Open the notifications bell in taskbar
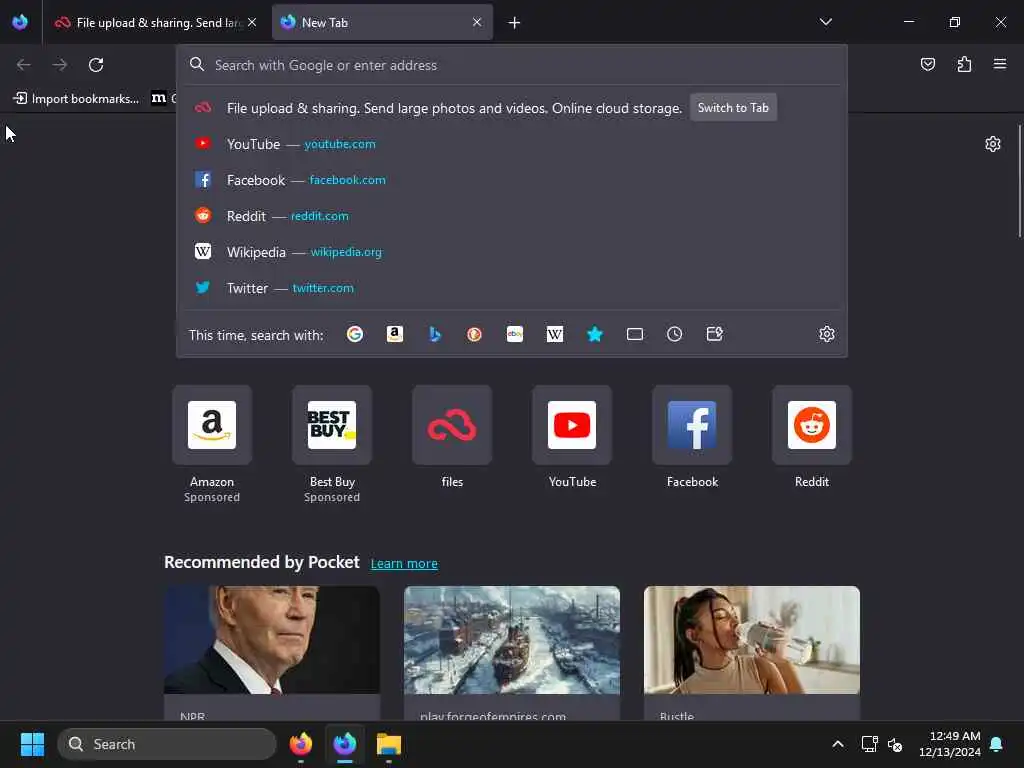Viewport: 1024px width, 768px height. pyautogui.click(x=997, y=744)
